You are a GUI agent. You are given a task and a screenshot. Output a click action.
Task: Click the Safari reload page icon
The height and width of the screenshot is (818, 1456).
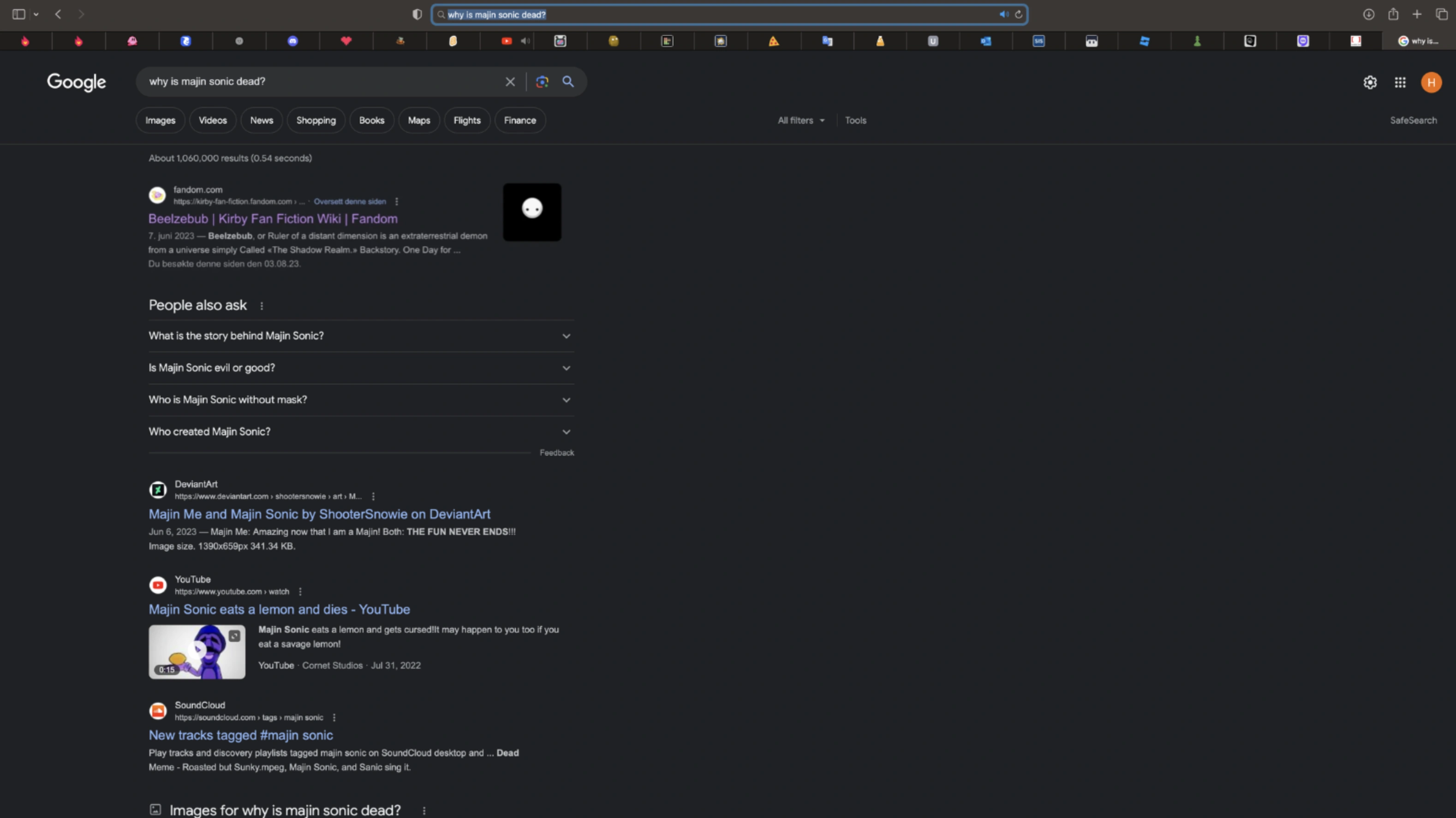click(x=1019, y=15)
